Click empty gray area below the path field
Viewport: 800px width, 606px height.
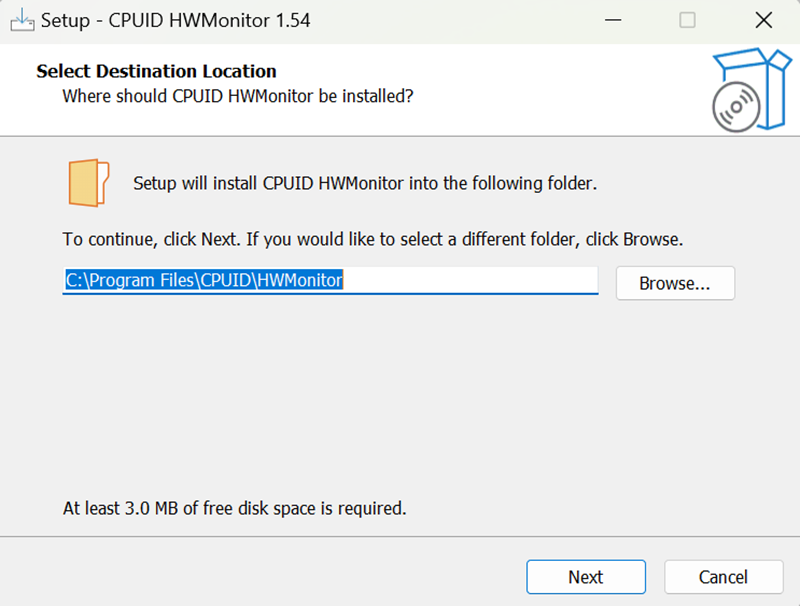[400, 400]
